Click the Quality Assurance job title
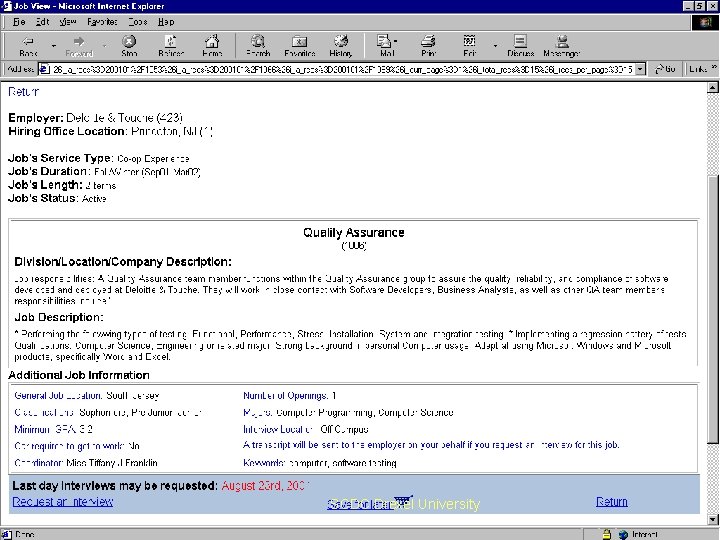The width and height of the screenshot is (720, 540). pyautogui.click(x=354, y=232)
